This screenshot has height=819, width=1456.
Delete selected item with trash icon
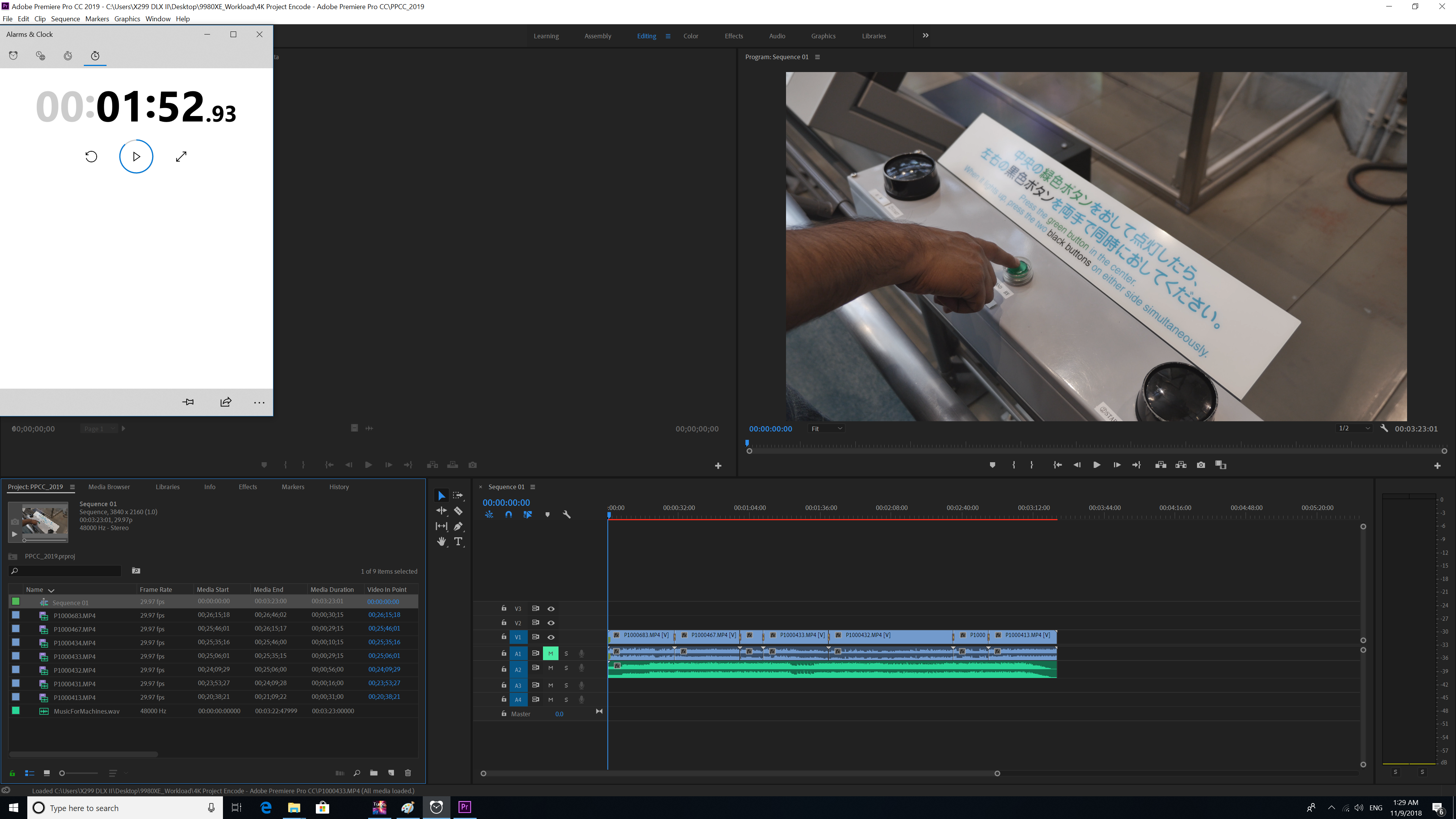click(x=408, y=773)
